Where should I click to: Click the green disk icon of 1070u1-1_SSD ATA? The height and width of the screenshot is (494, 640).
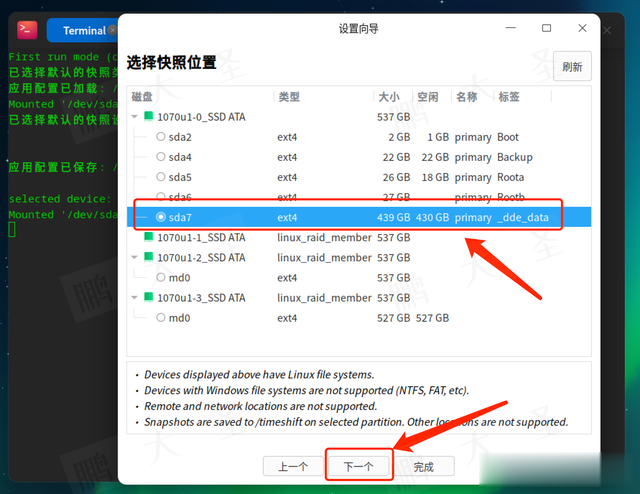coord(149,237)
